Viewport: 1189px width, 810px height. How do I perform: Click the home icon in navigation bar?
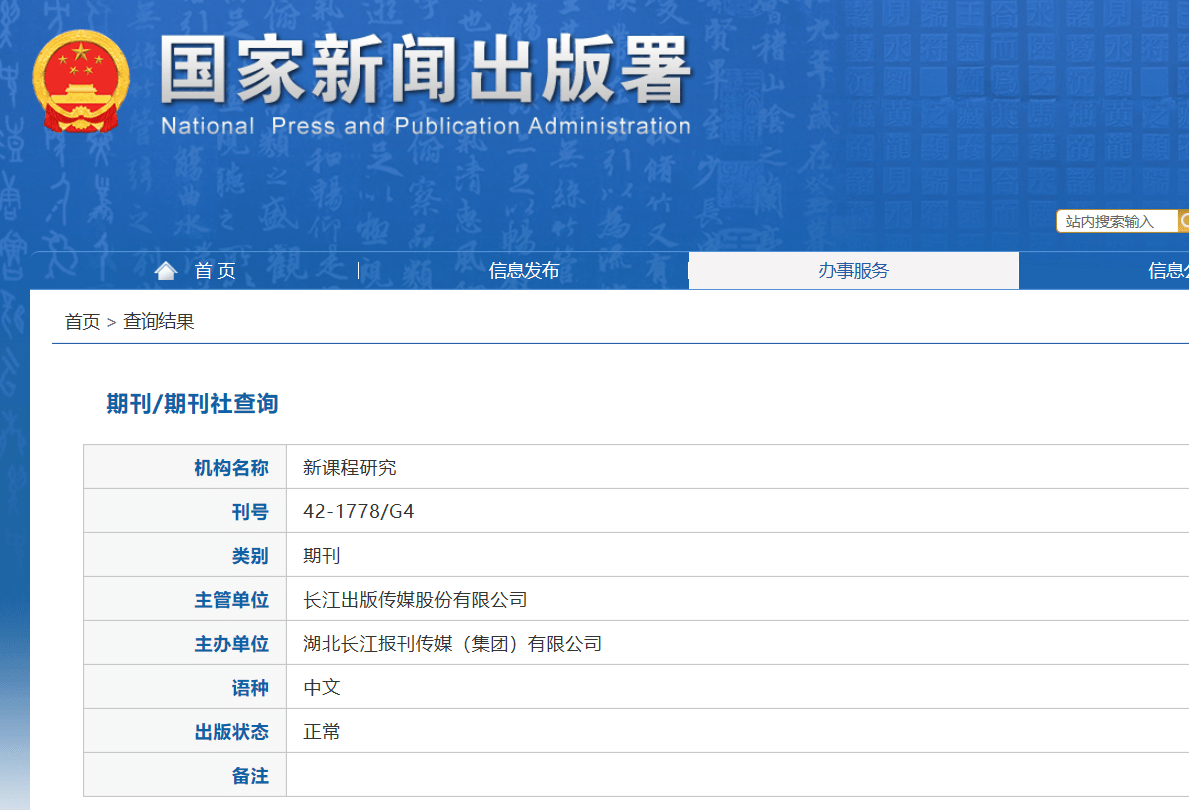166,271
